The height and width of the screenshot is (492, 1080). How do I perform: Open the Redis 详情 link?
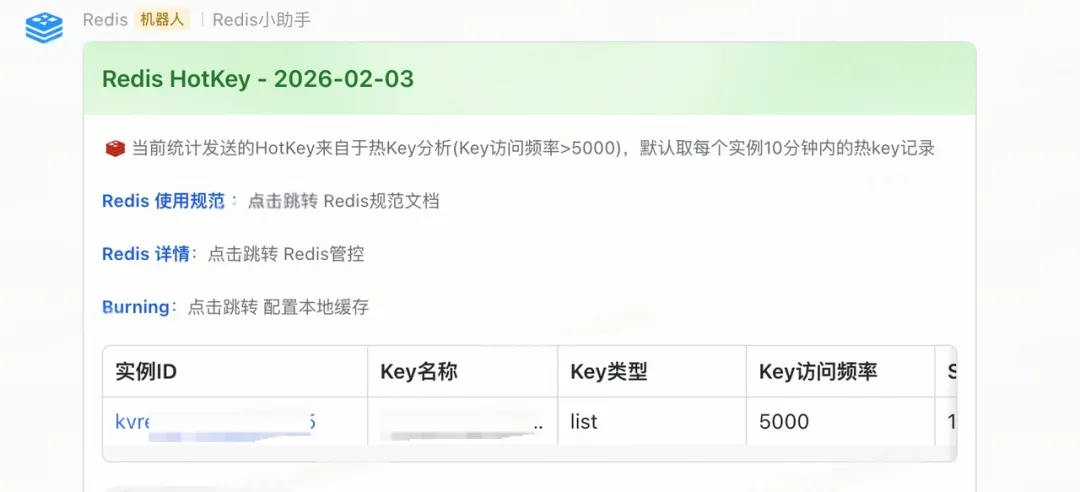click(x=145, y=254)
